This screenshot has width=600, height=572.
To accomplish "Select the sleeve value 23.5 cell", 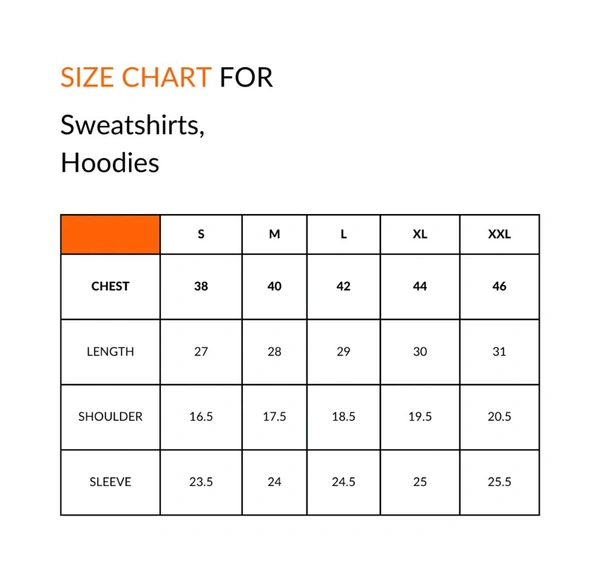I will 201,481.
